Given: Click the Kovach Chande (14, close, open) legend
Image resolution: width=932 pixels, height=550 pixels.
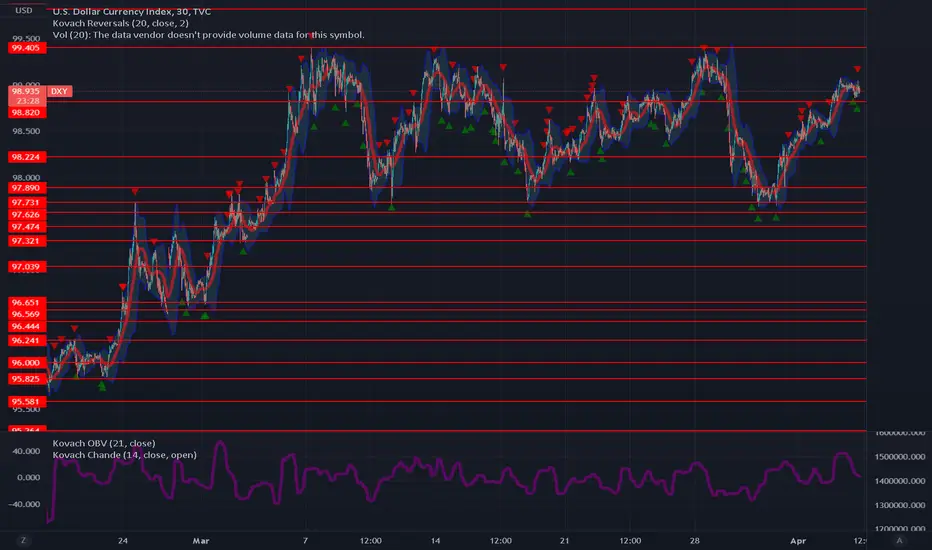Looking at the screenshot, I should [x=124, y=455].
